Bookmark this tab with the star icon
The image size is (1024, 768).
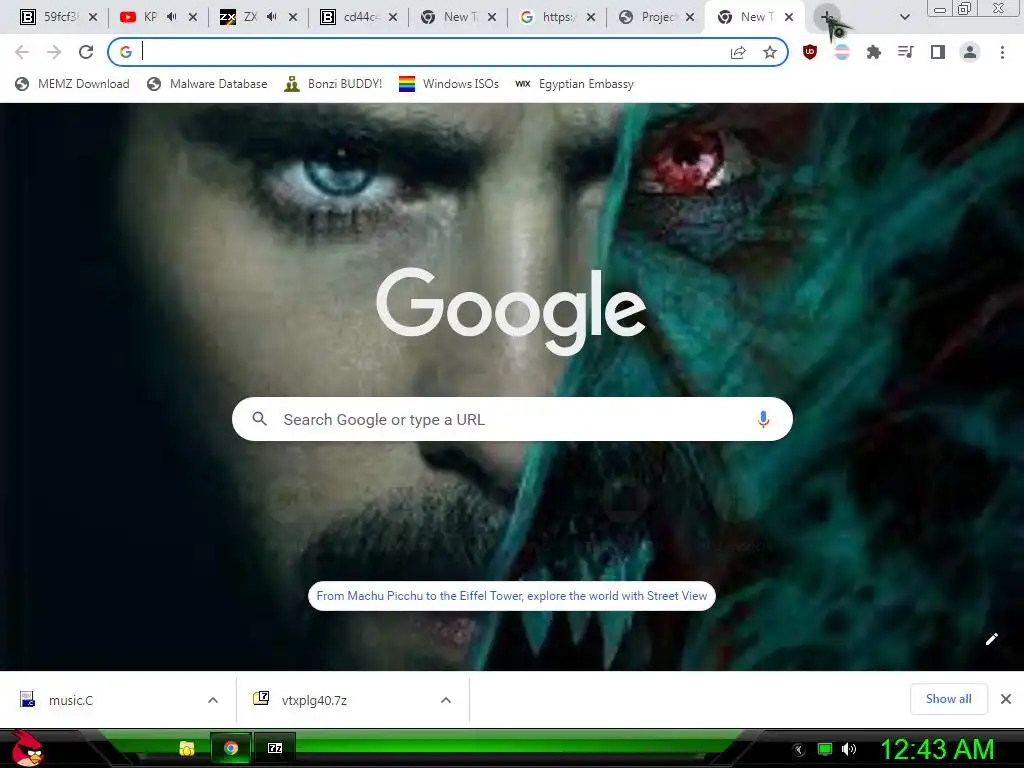click(770, 52)
